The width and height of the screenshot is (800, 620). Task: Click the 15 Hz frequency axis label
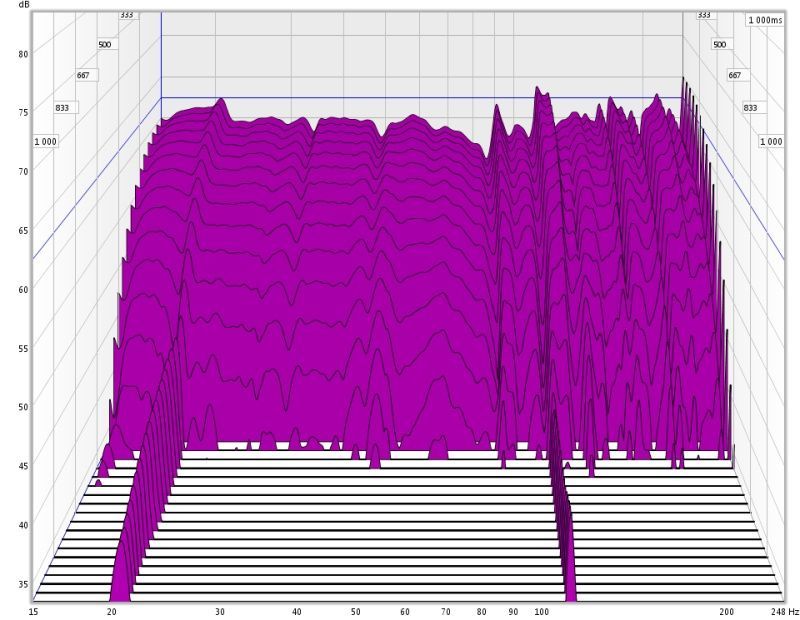34,611
